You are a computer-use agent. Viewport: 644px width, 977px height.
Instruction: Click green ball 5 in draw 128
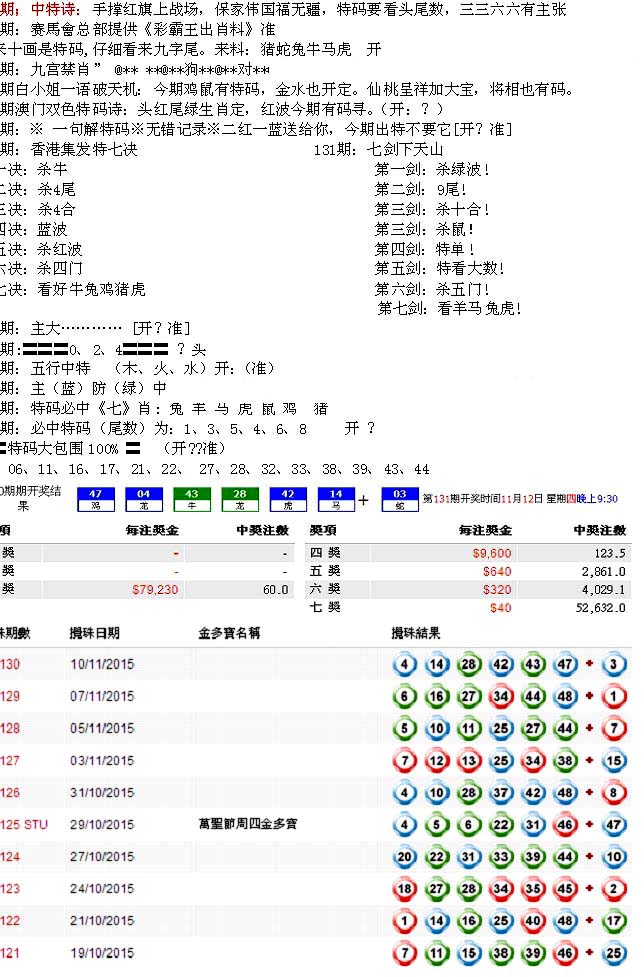[404, 728]
